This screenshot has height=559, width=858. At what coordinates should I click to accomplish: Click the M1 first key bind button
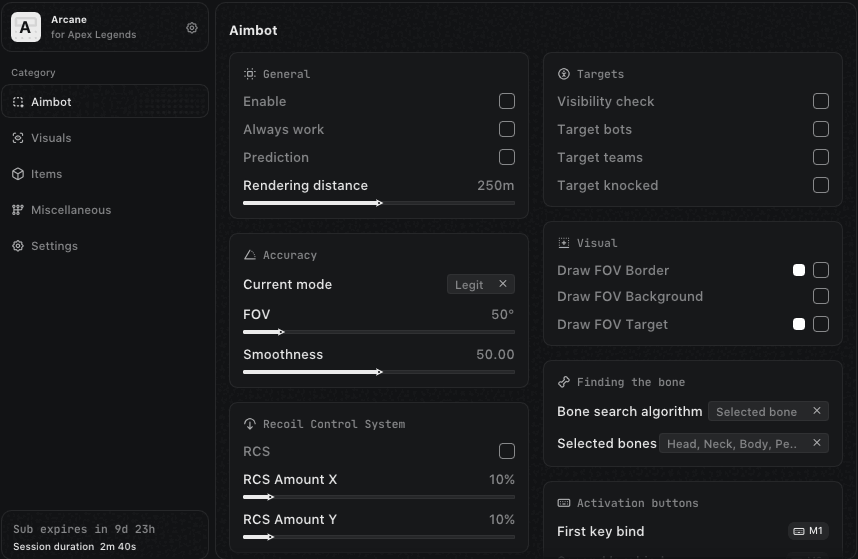tap(808, 531)
